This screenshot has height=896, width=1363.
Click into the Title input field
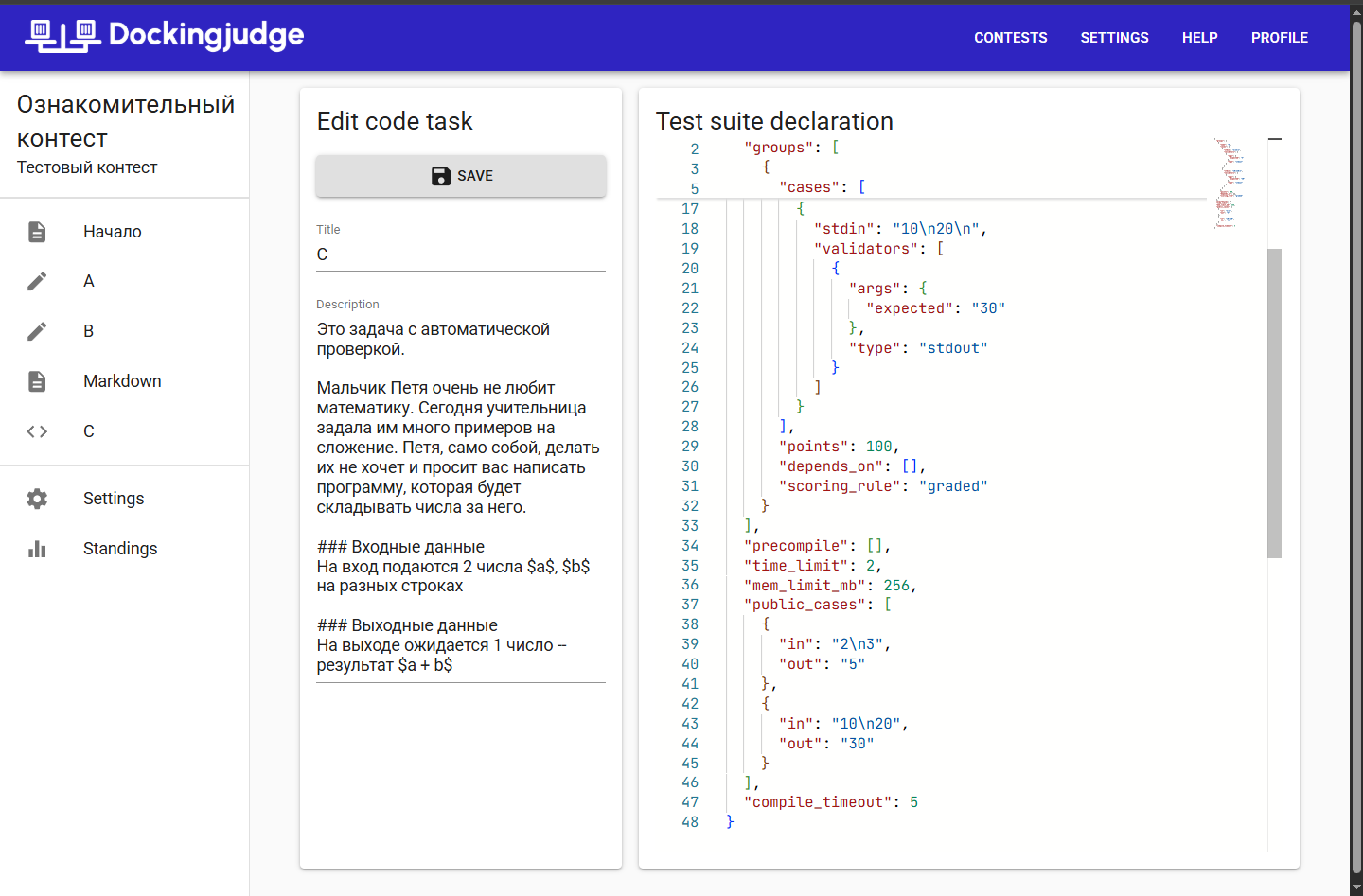click(x=460, y=255)
